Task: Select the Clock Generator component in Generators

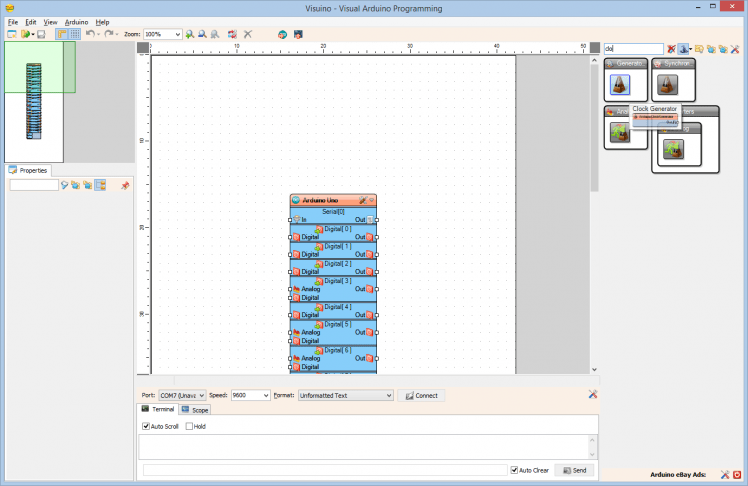Action: point(620,85)
